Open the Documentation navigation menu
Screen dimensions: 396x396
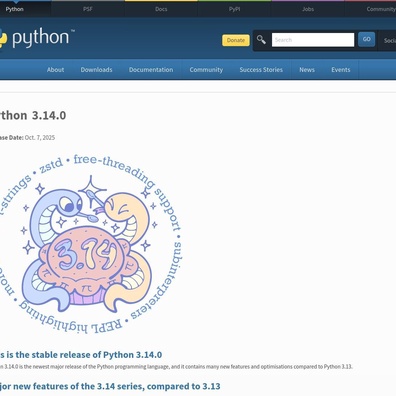151,70
